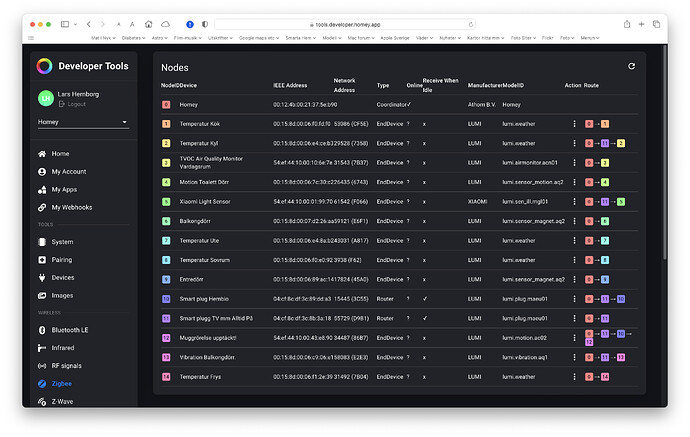Viewport: 690px width, 437px height.
Task: Open the Z-Wave page
Action: coord(62,401)
